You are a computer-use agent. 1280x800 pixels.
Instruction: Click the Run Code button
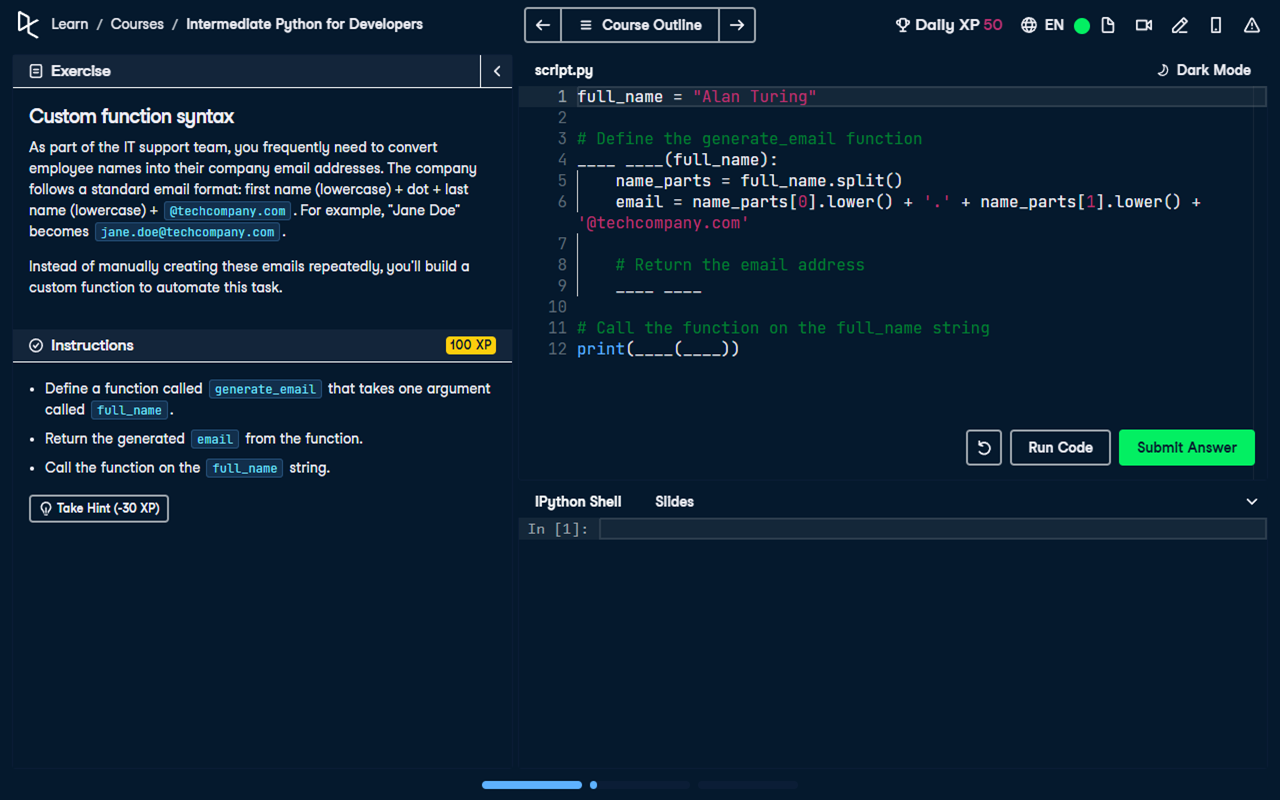coord(1060,448)
